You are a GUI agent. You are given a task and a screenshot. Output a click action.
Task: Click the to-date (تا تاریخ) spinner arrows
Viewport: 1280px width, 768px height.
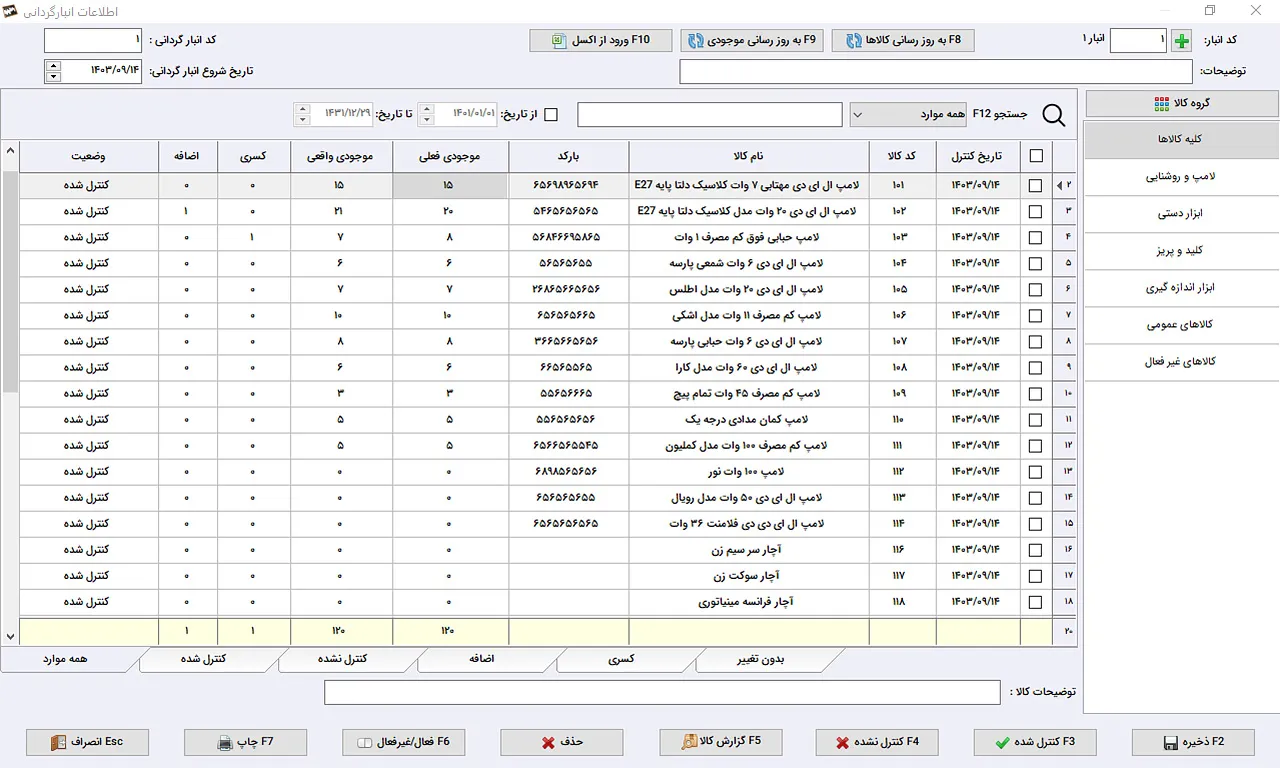click(302, 115)
